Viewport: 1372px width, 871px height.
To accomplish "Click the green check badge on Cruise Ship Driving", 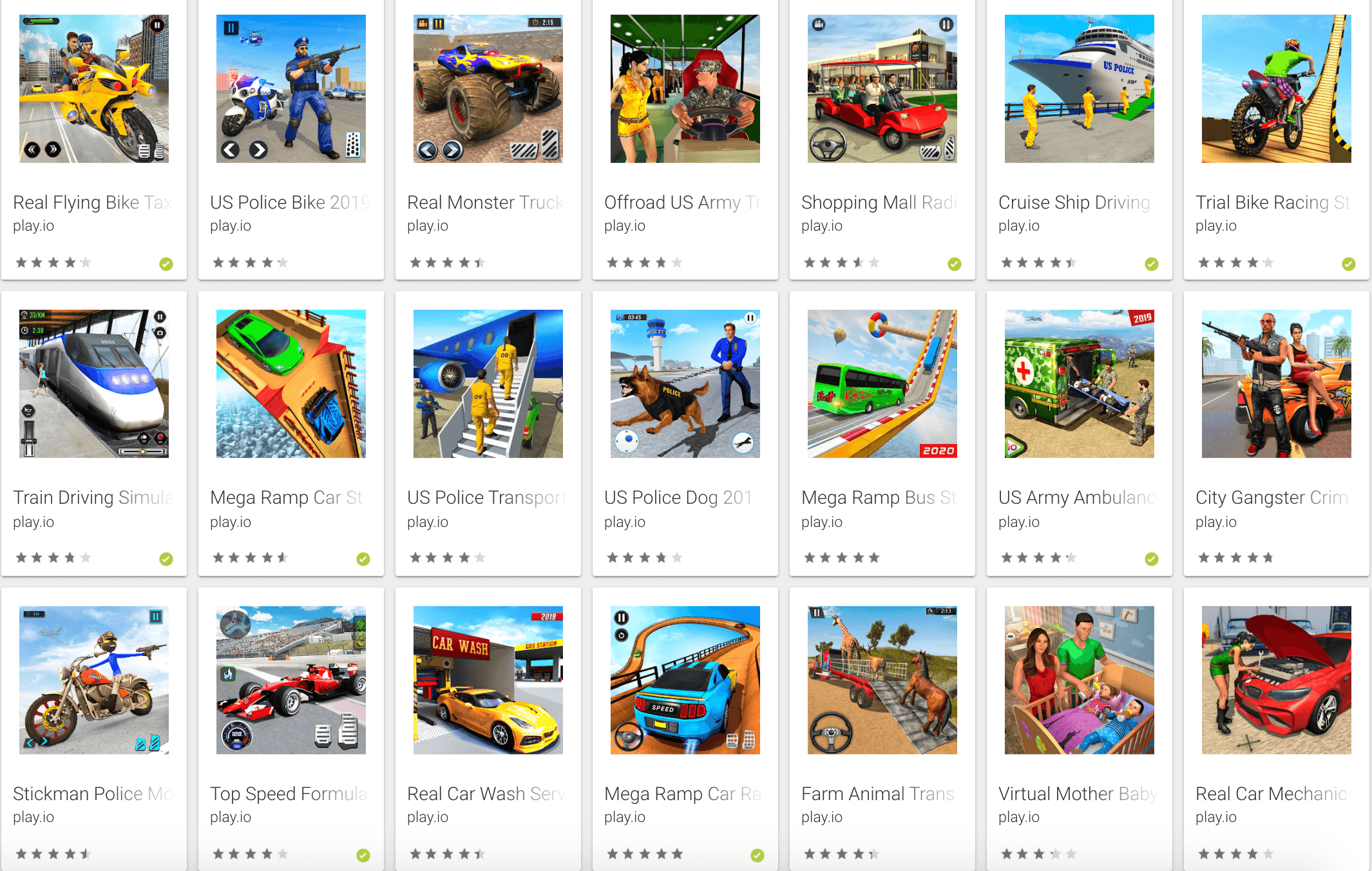I will click(x=1152, y=263).
